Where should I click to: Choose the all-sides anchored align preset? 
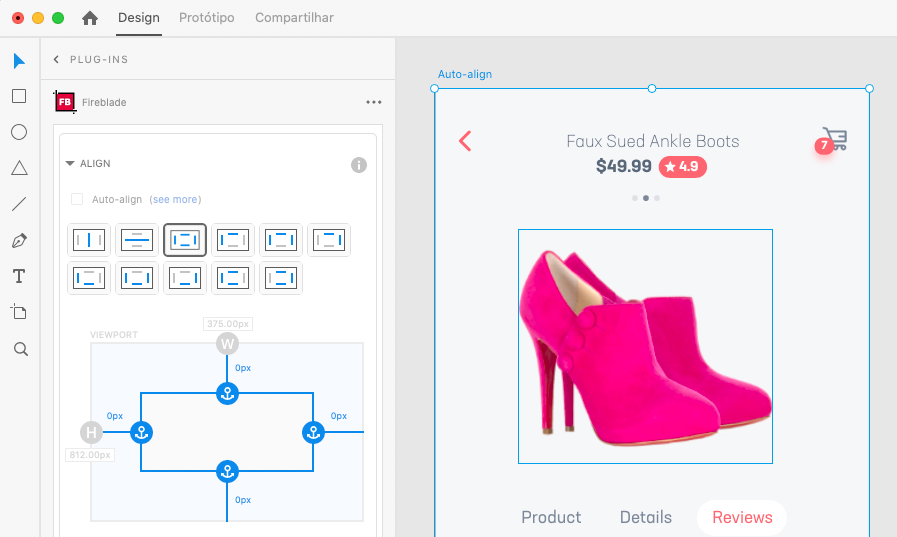tap(185, 240)
